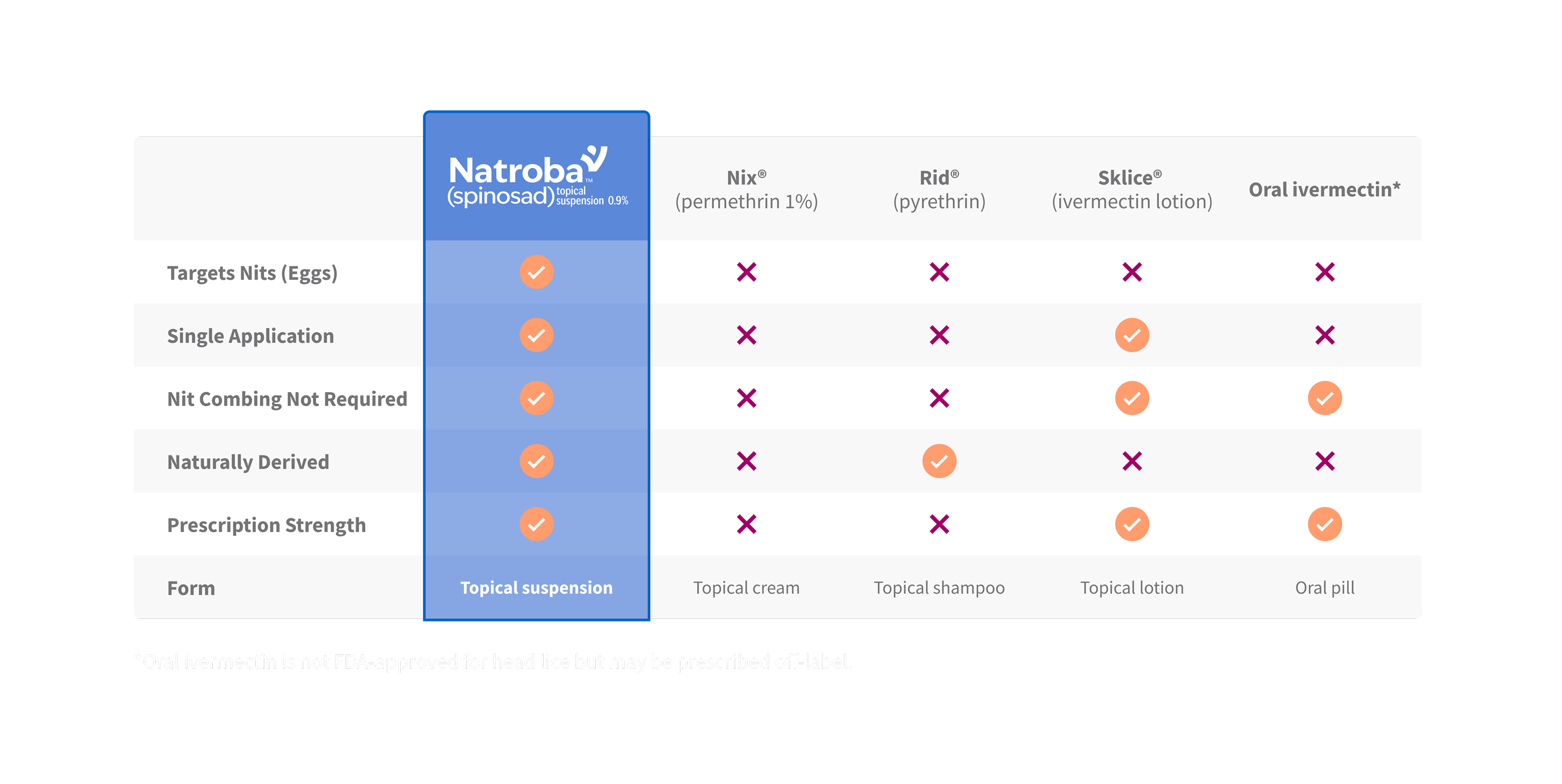1562x784 pixels.
Task: Click the Nix Targets Nits X mark
Action: click(746, 272)
